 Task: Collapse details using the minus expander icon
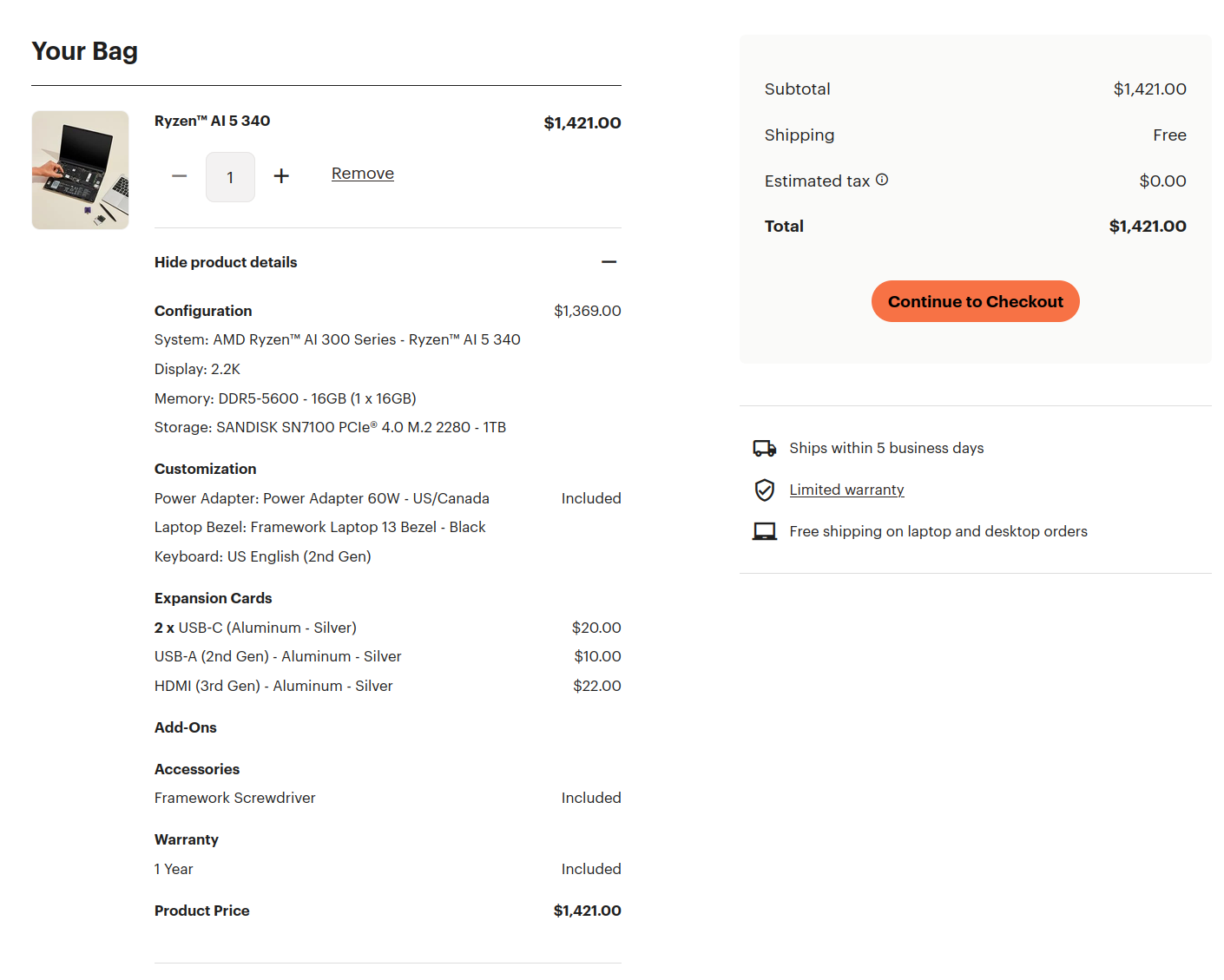(x=609, y=262)
